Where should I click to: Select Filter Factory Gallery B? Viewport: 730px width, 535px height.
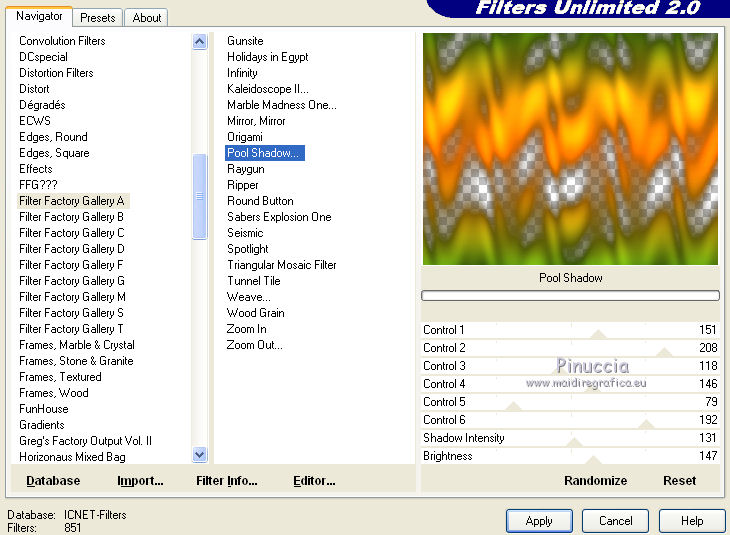point(71,217)
